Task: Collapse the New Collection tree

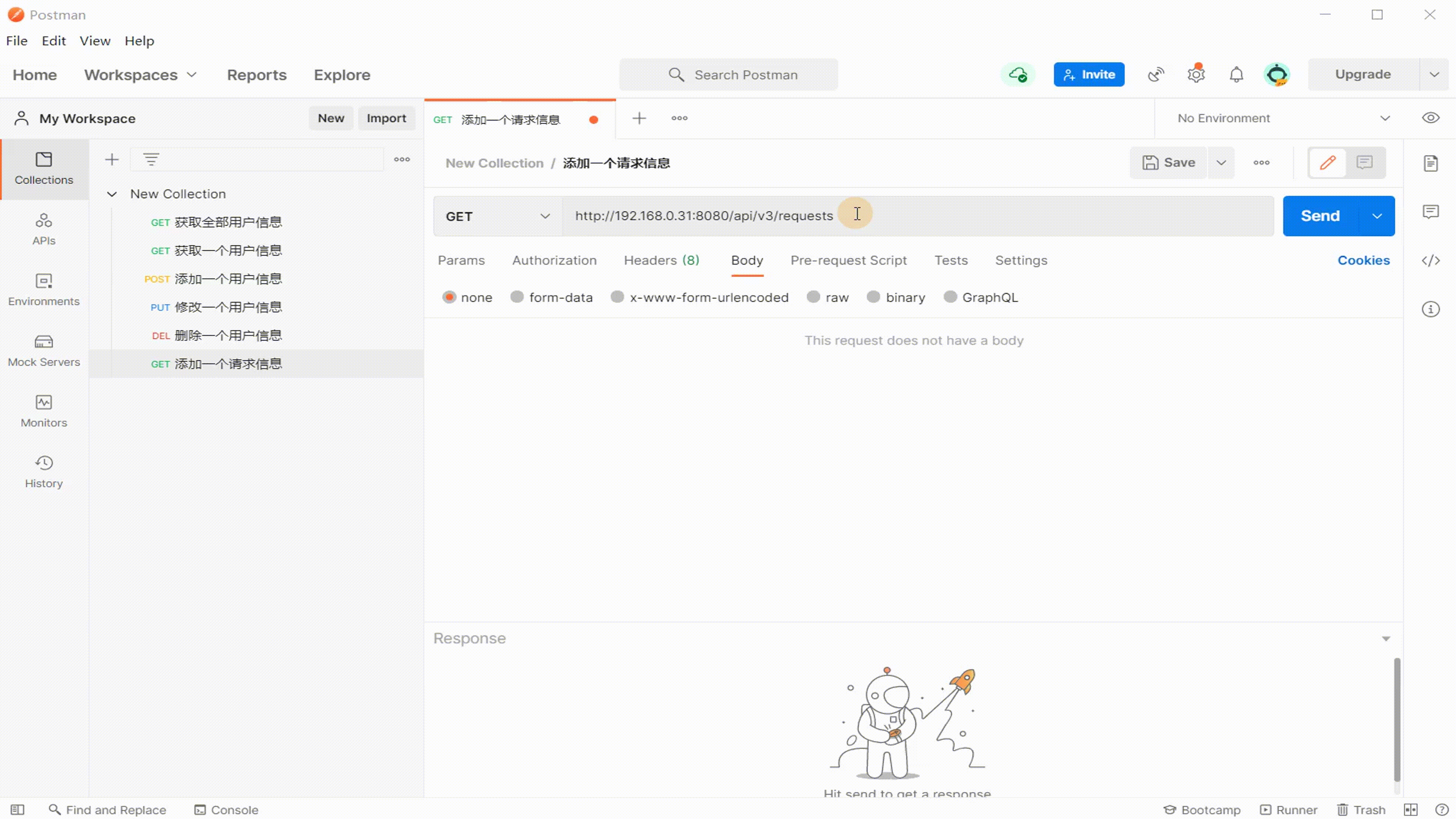Action: pyautogui.click(x=112, y=194)
